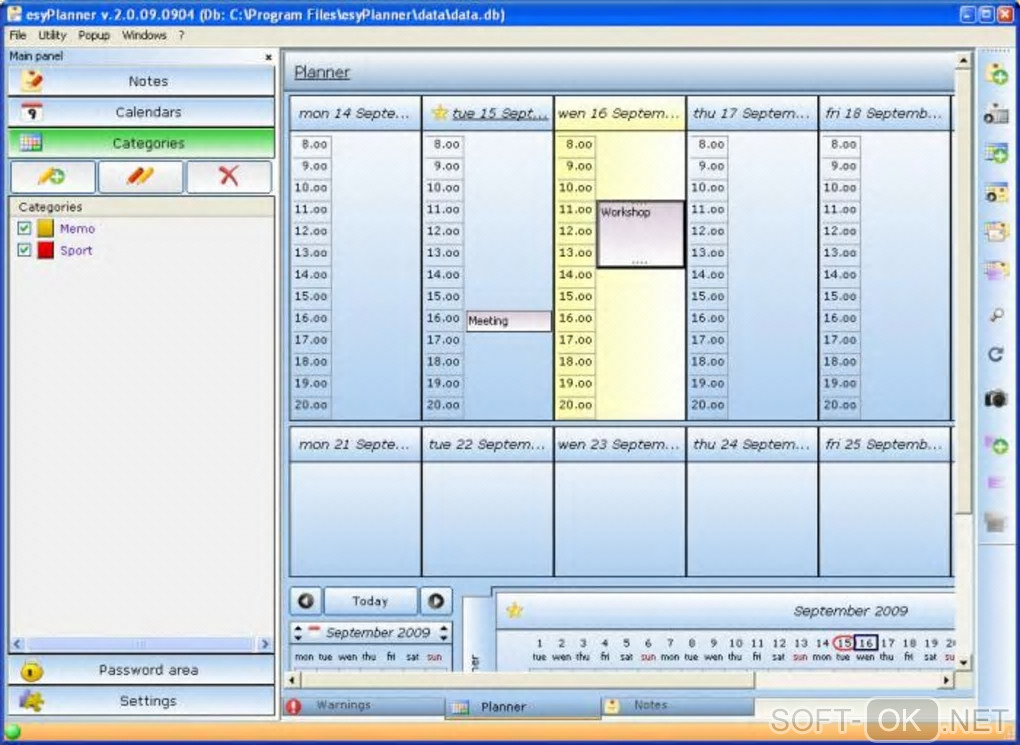This screenshot has width=1020, height=745.
Task: Click the top folder-plus icon in the right toolbar
Action: [x=996, y=74]
